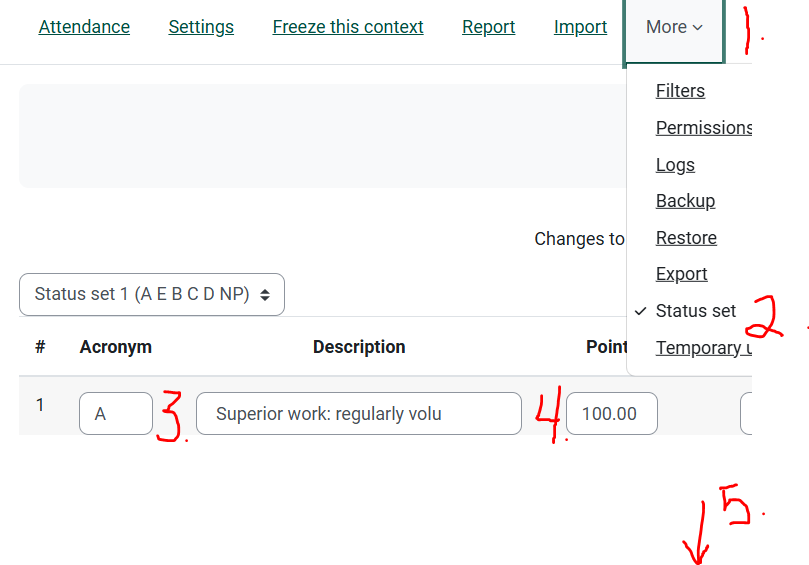Open the More dropdown menu

tap(673, 28)
